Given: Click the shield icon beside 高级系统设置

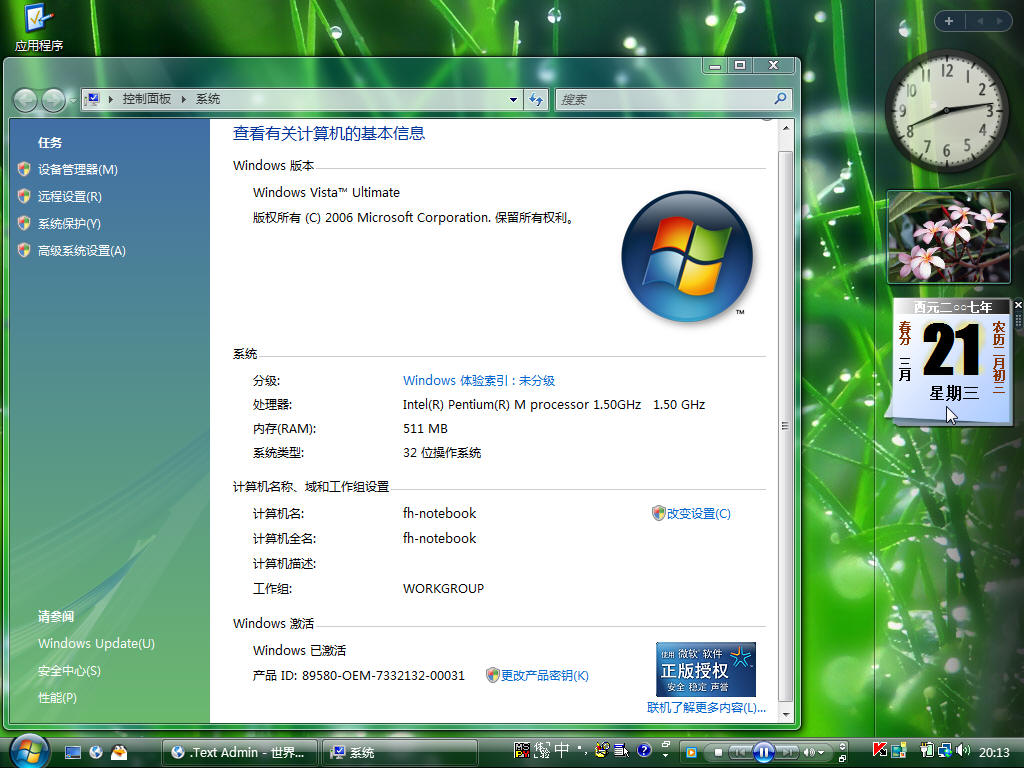Looking at the screenshot, I should tap(24, 250).
